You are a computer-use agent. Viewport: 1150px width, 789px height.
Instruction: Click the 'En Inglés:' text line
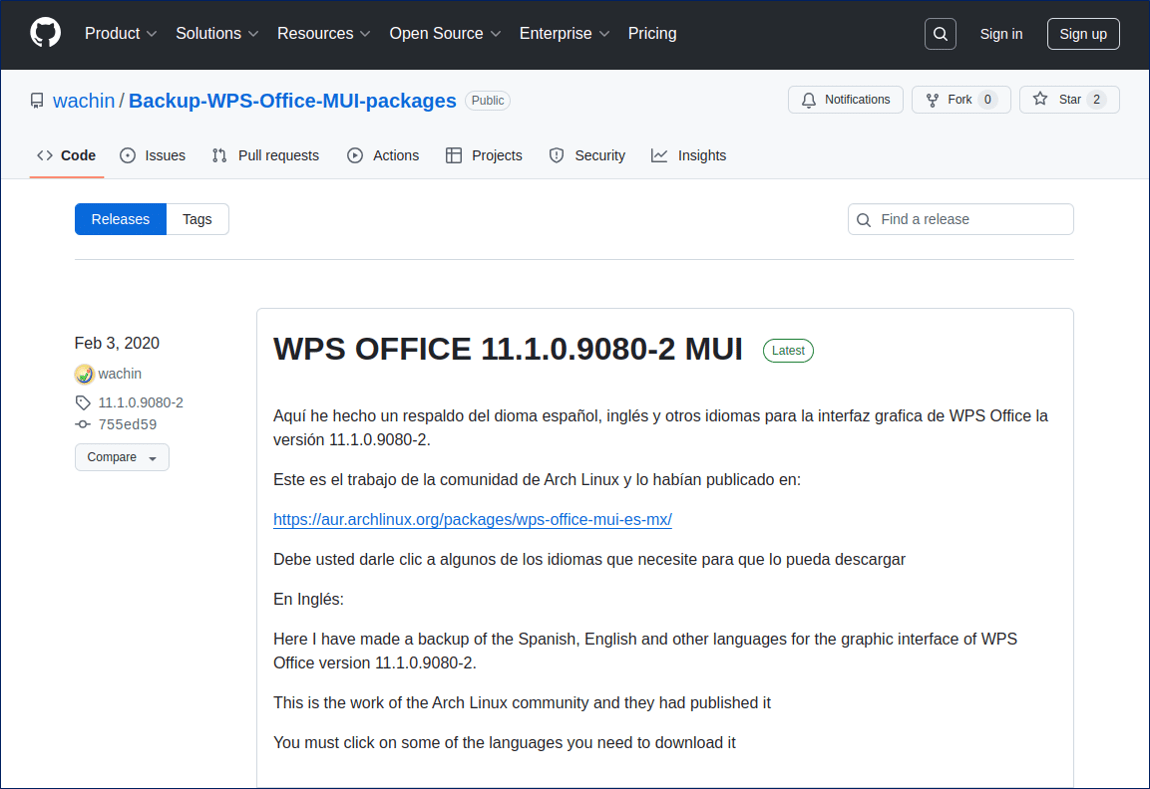(x=308, y=599)
